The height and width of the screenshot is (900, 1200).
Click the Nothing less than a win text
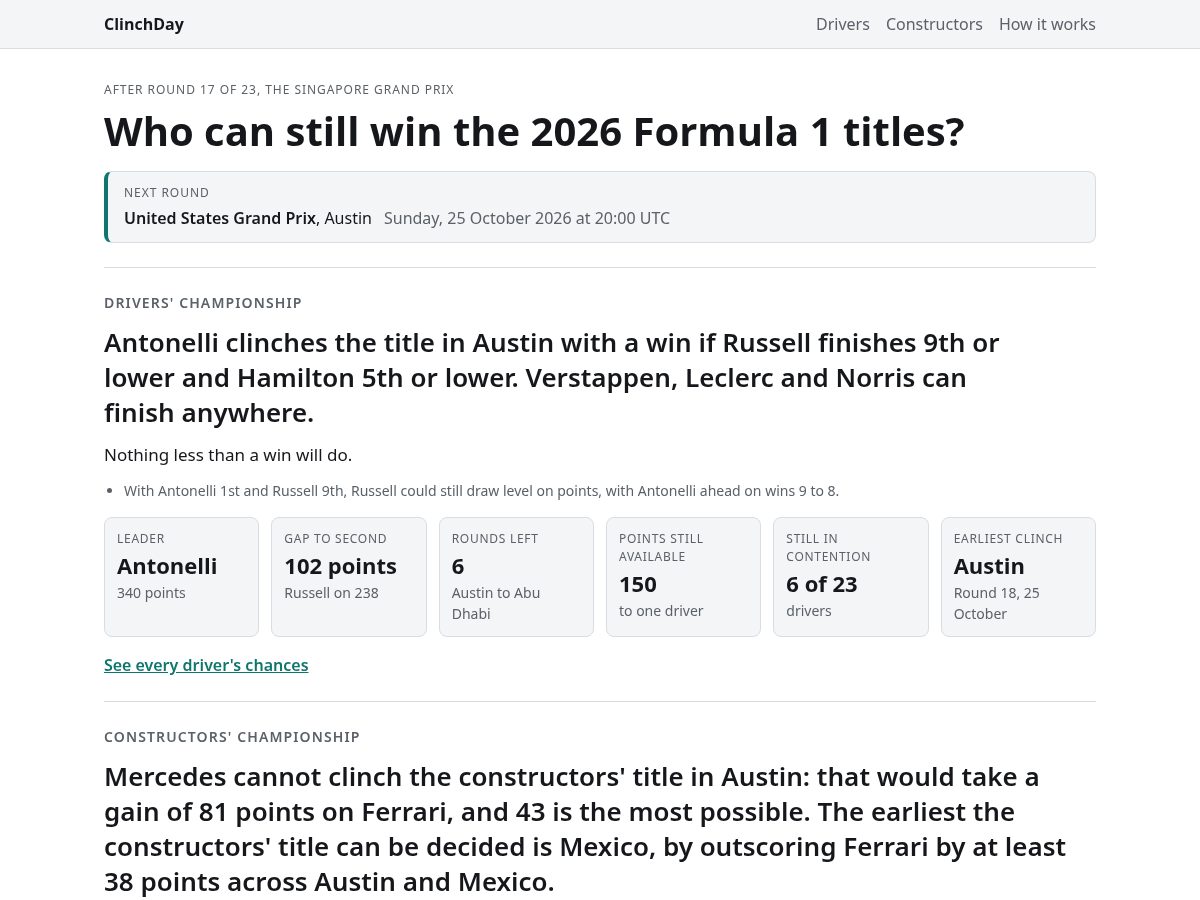(228, 455)
